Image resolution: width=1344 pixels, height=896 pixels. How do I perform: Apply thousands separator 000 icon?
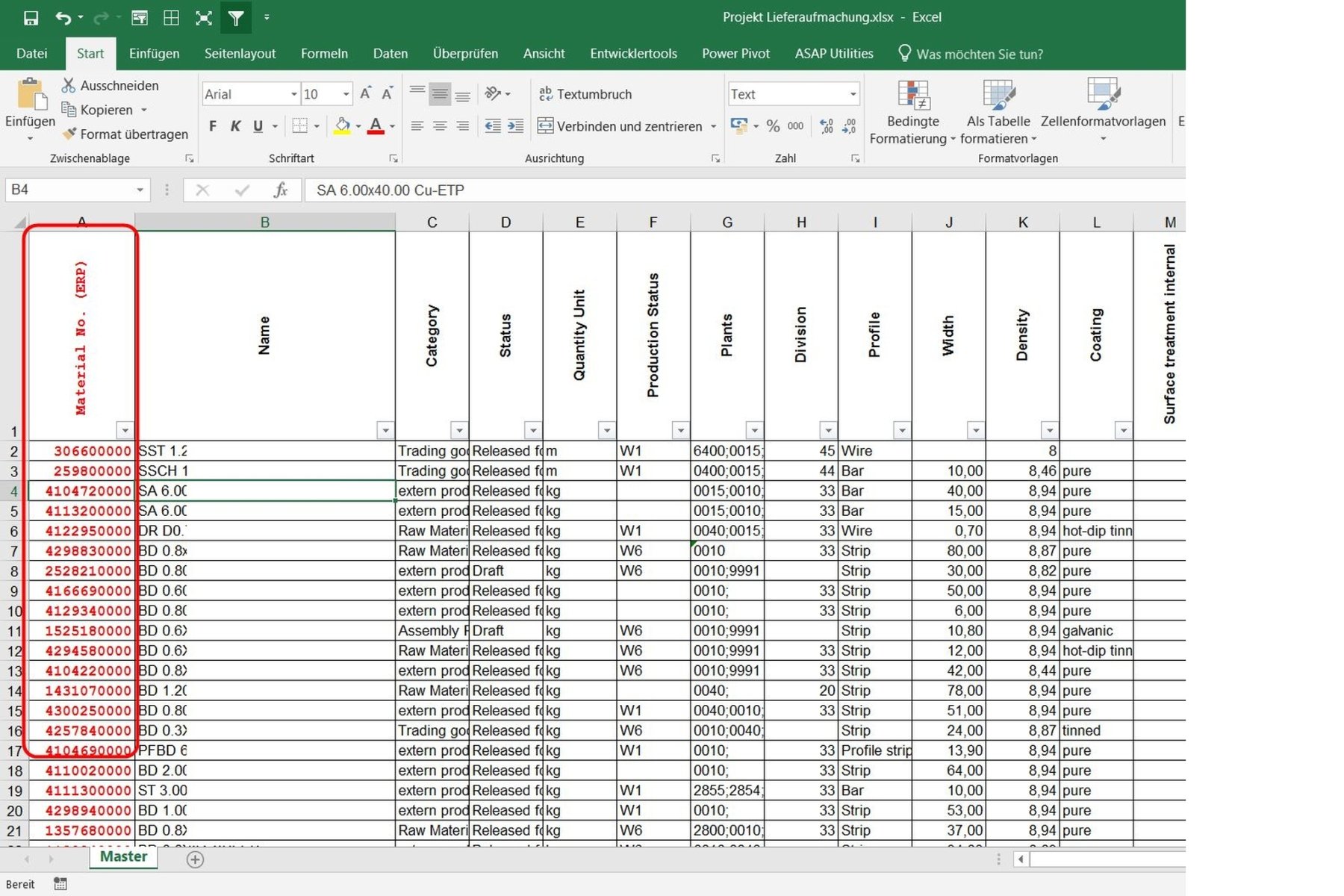(x=796, y=126)
